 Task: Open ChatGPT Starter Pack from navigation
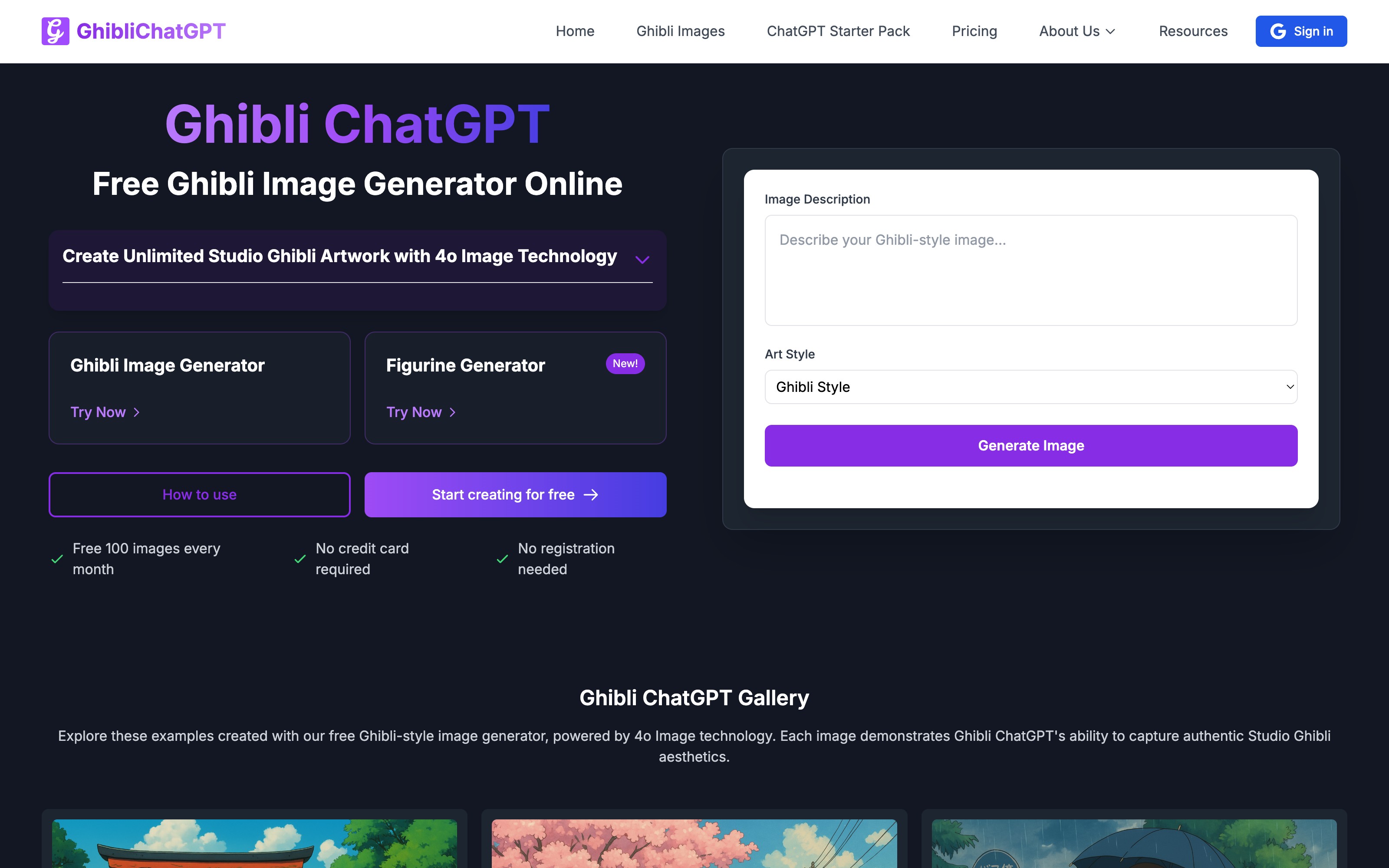838,31
